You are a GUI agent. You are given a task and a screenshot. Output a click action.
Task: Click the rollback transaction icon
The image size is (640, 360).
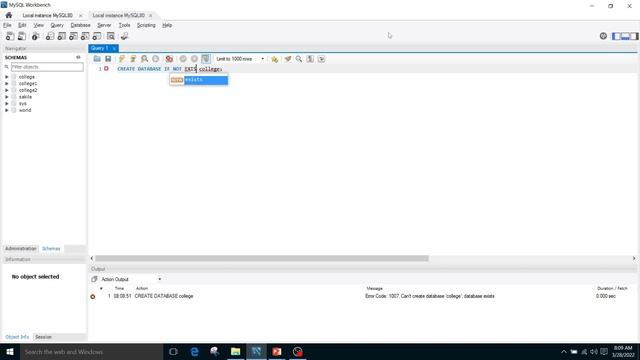[x=194, y=59]
